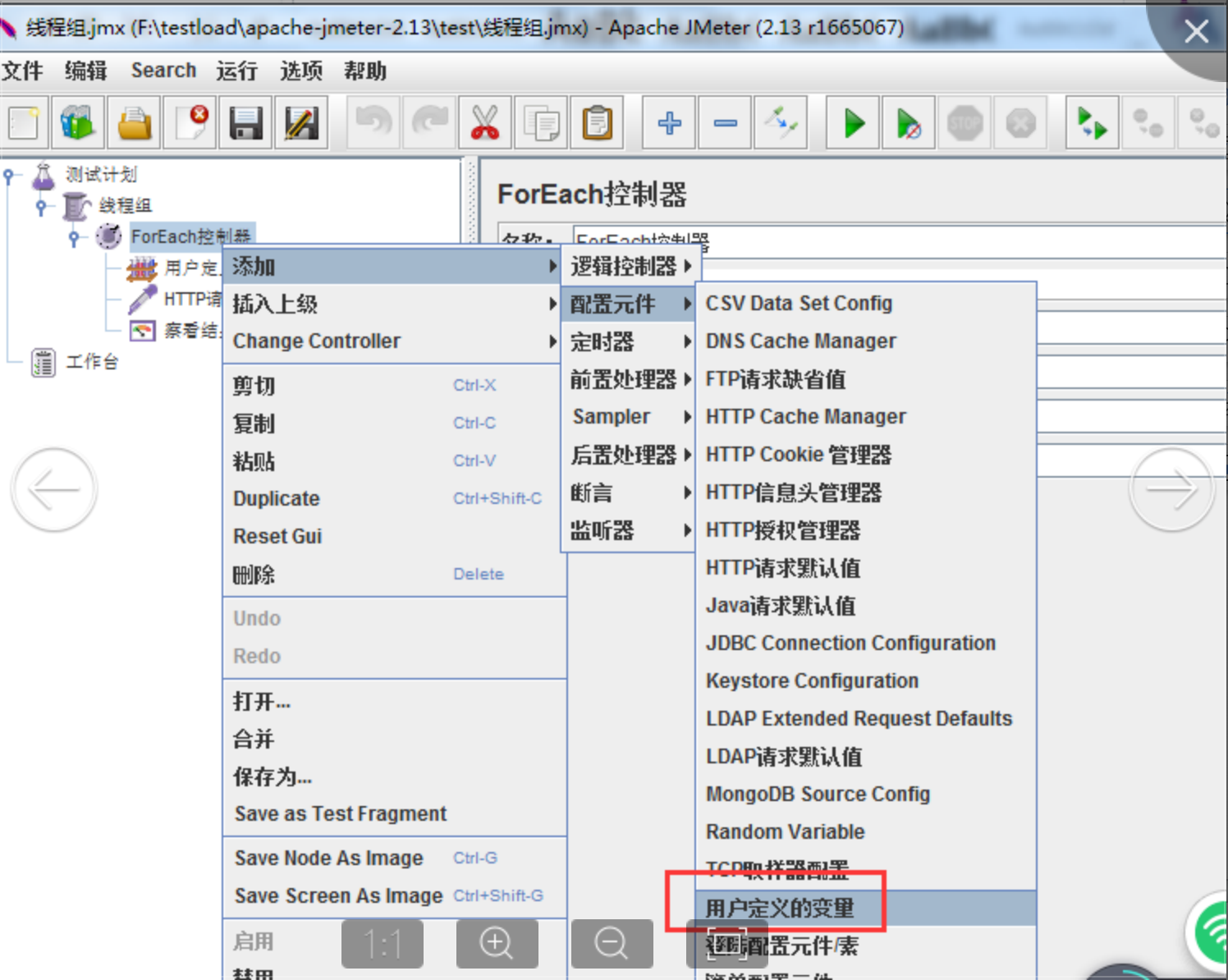Screen dimensions: 1228x980
Task: Expand the 逻辑控制器 submenu
Action: click(x=630, y=266)
